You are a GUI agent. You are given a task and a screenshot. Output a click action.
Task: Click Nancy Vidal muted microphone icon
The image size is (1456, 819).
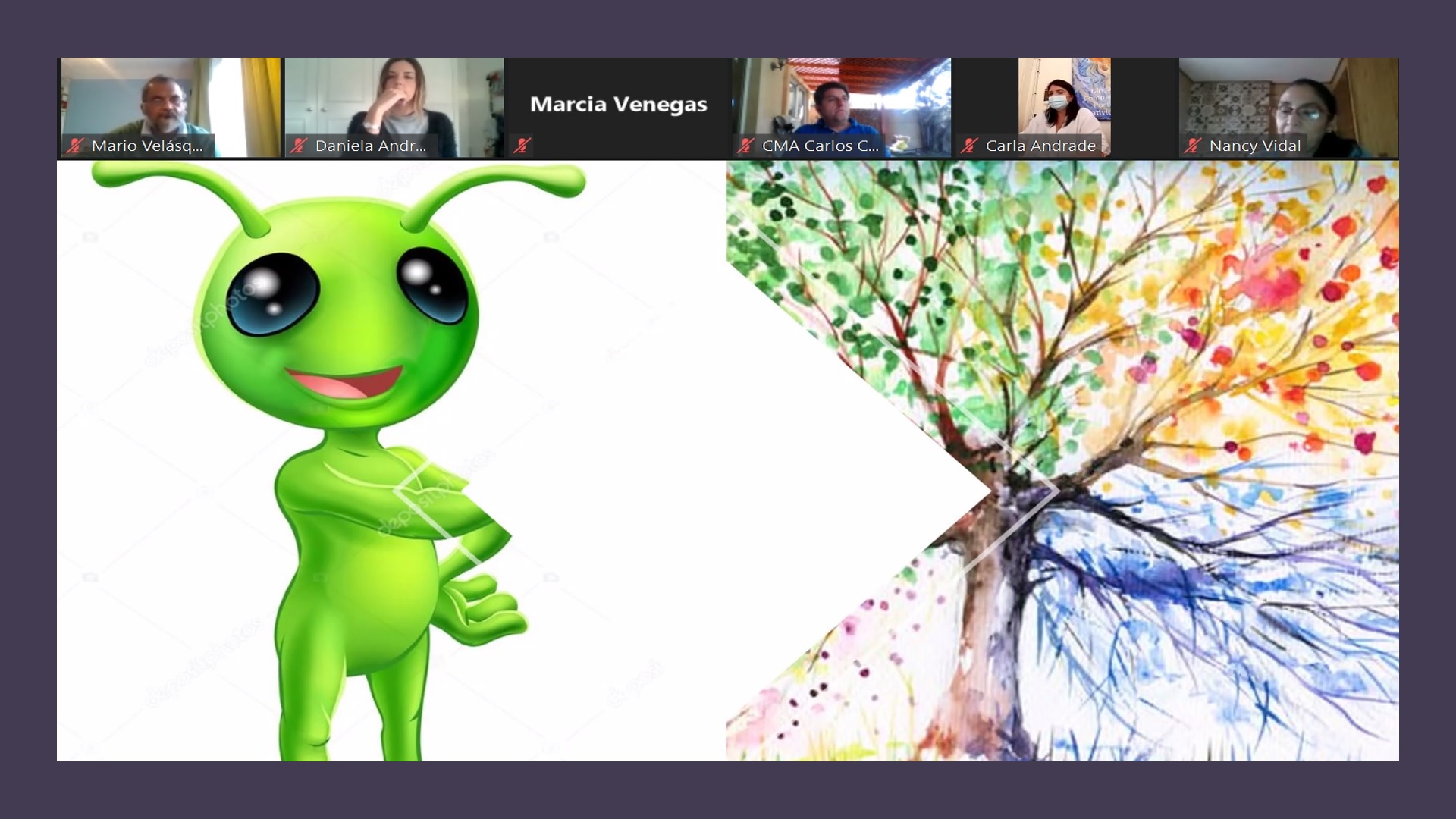[x=1193, y=146]
